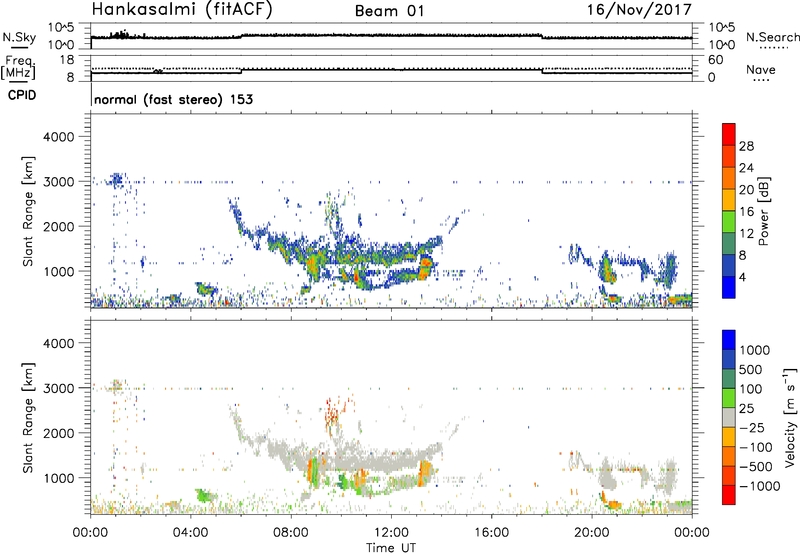This screenshot has height=554, width=800.
Task: Click the "60" tick on the Nave axis
Action: (715, 60)
